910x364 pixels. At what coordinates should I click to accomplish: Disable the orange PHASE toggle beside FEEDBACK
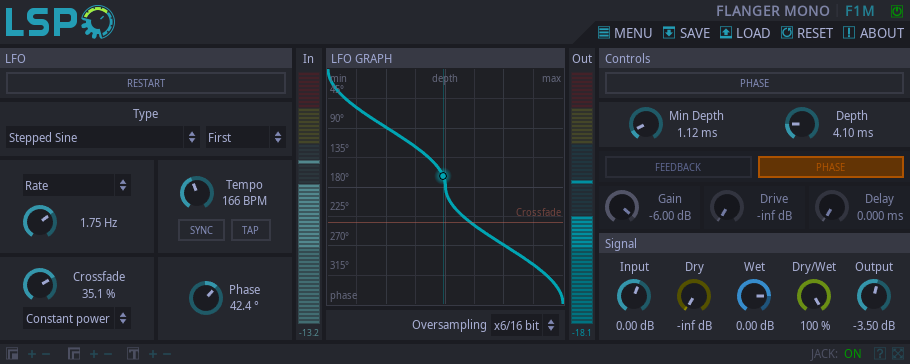tap(830, 167)
